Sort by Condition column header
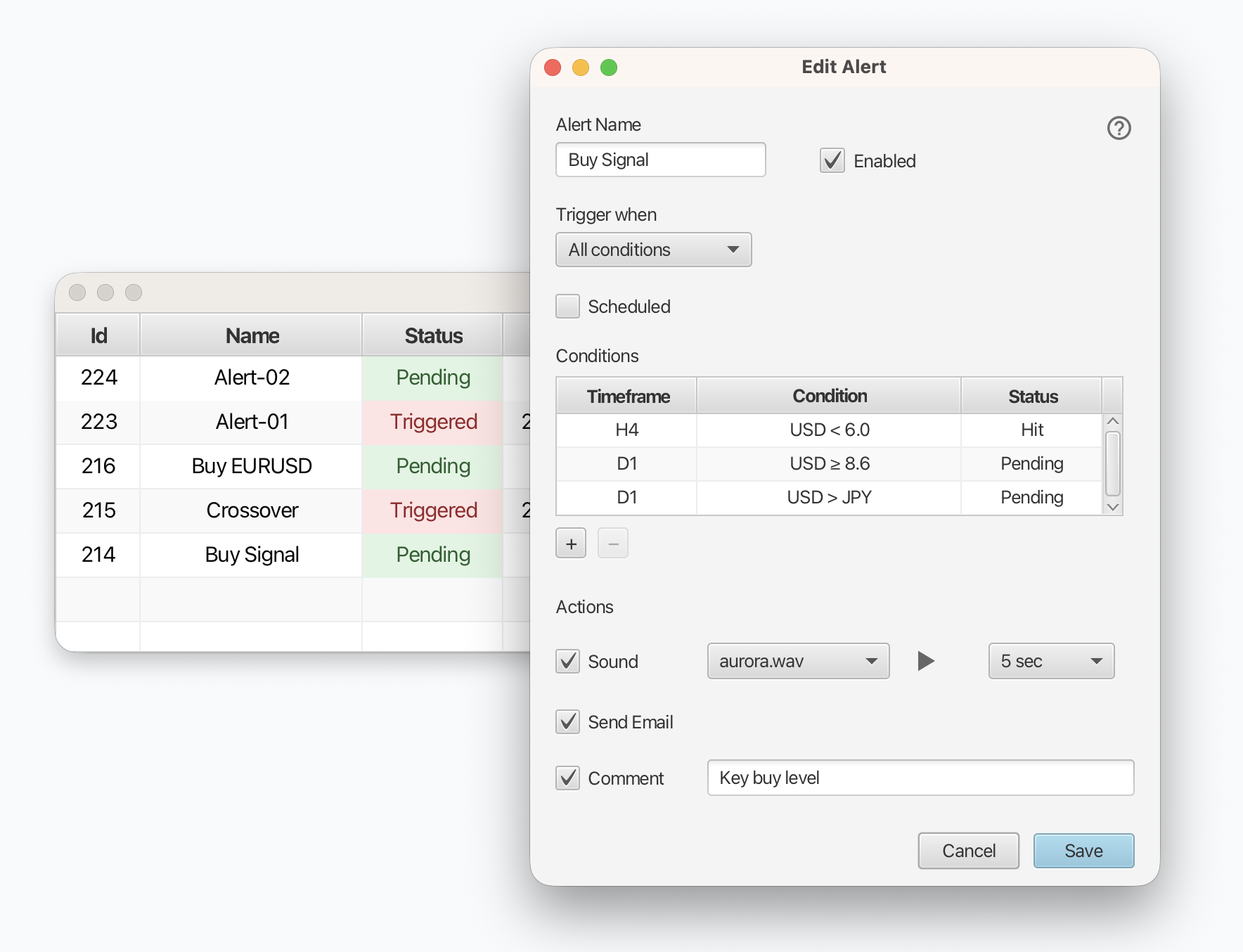Screen dimensions: 1243x952 tap(830, 396)
